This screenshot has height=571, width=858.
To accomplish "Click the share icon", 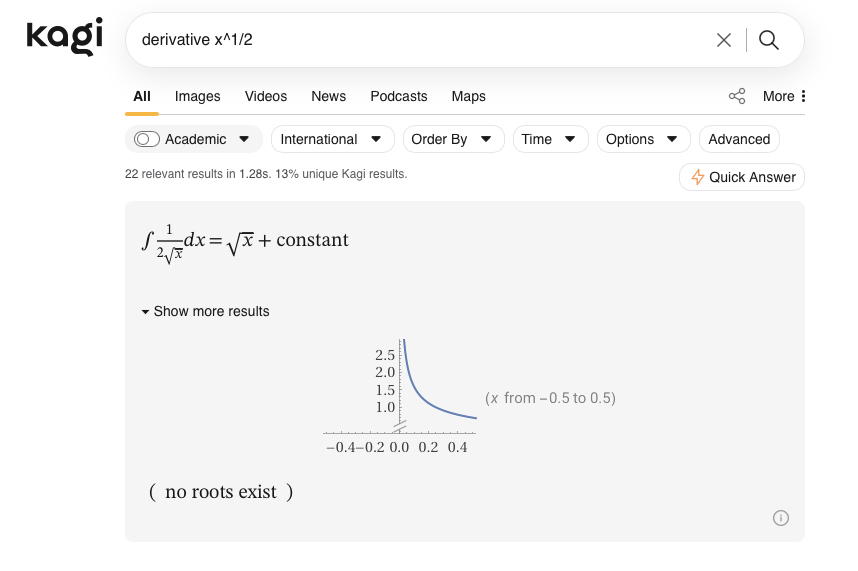I will 737,96.
